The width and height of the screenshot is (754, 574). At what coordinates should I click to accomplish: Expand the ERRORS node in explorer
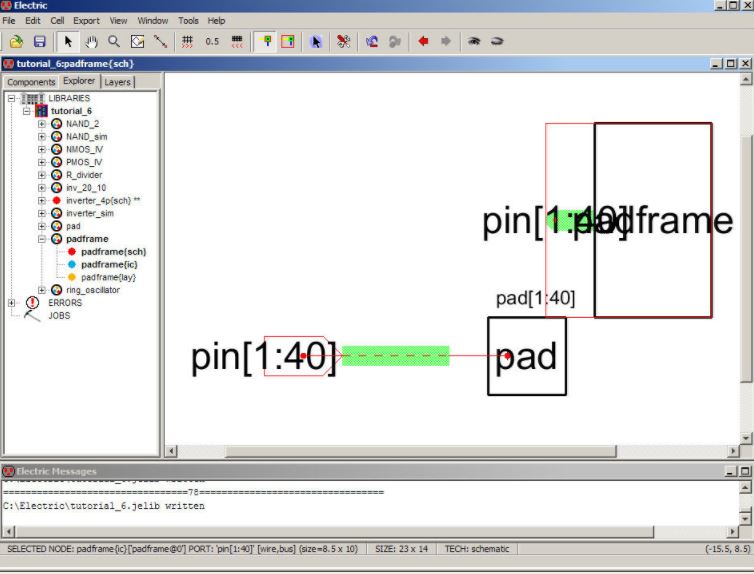point(11,303)
